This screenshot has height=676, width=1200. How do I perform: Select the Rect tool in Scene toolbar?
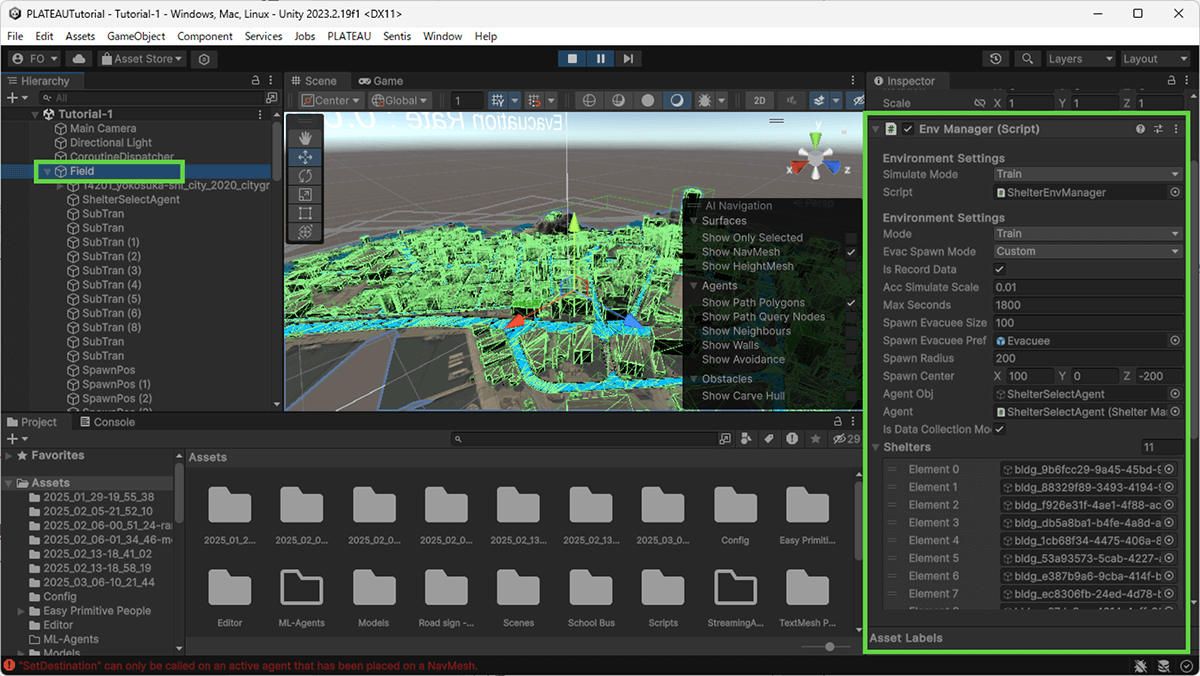[x=305, y=213]
